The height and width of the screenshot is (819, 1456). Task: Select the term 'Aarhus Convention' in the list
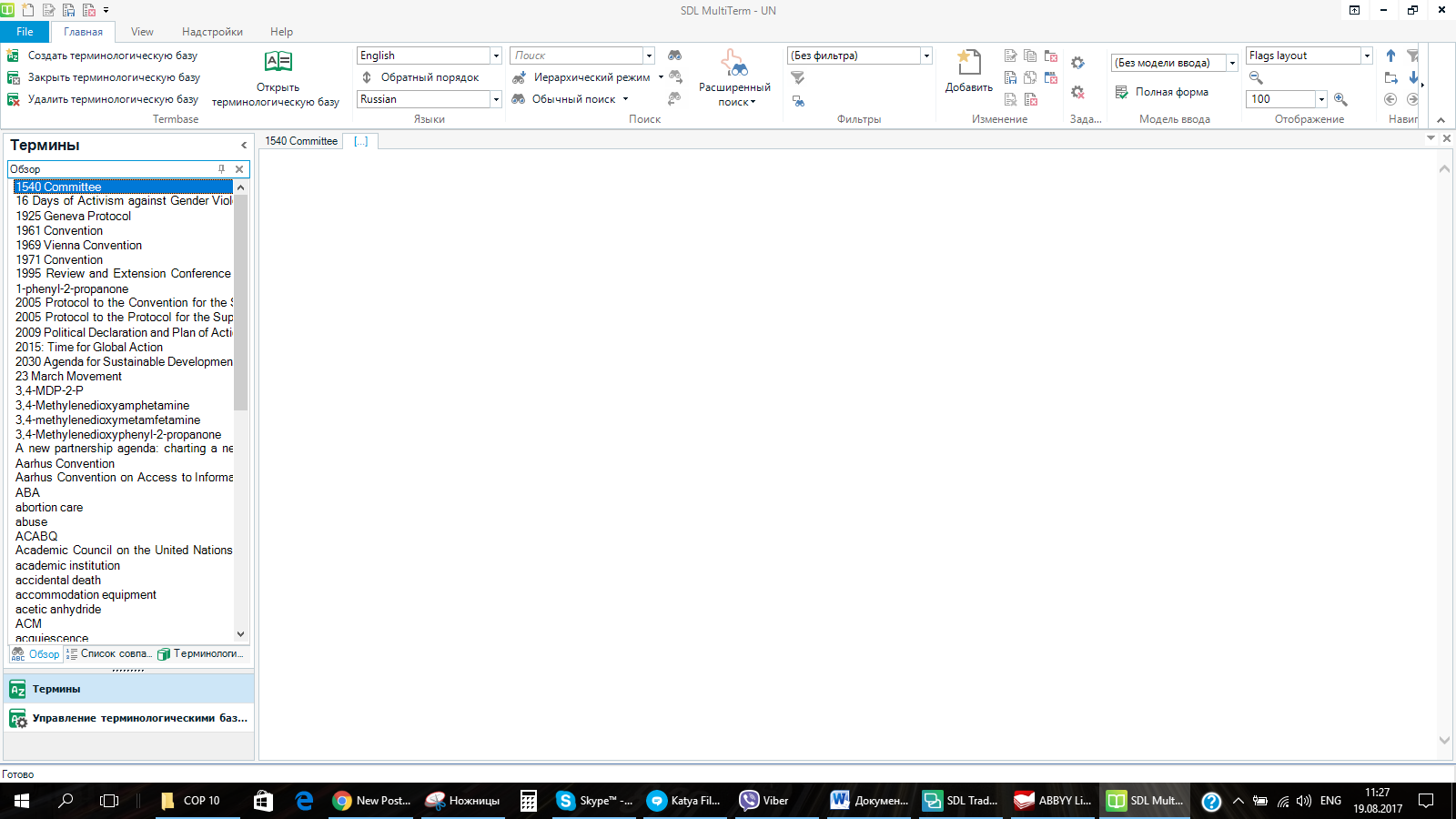click(x=65, y=463)
